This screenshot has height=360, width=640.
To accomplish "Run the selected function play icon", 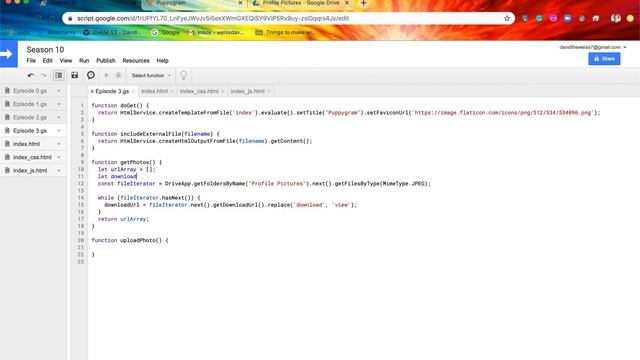I will click(107, 75).
